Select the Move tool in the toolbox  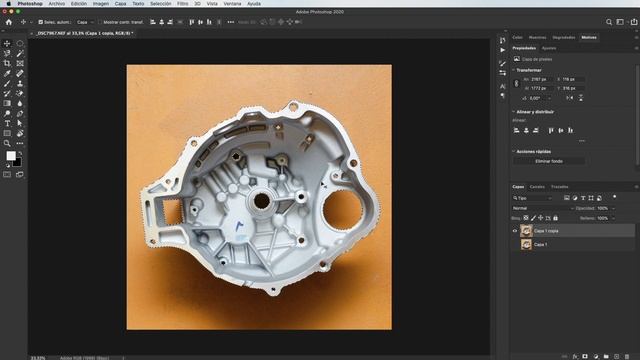coord(7,43)
